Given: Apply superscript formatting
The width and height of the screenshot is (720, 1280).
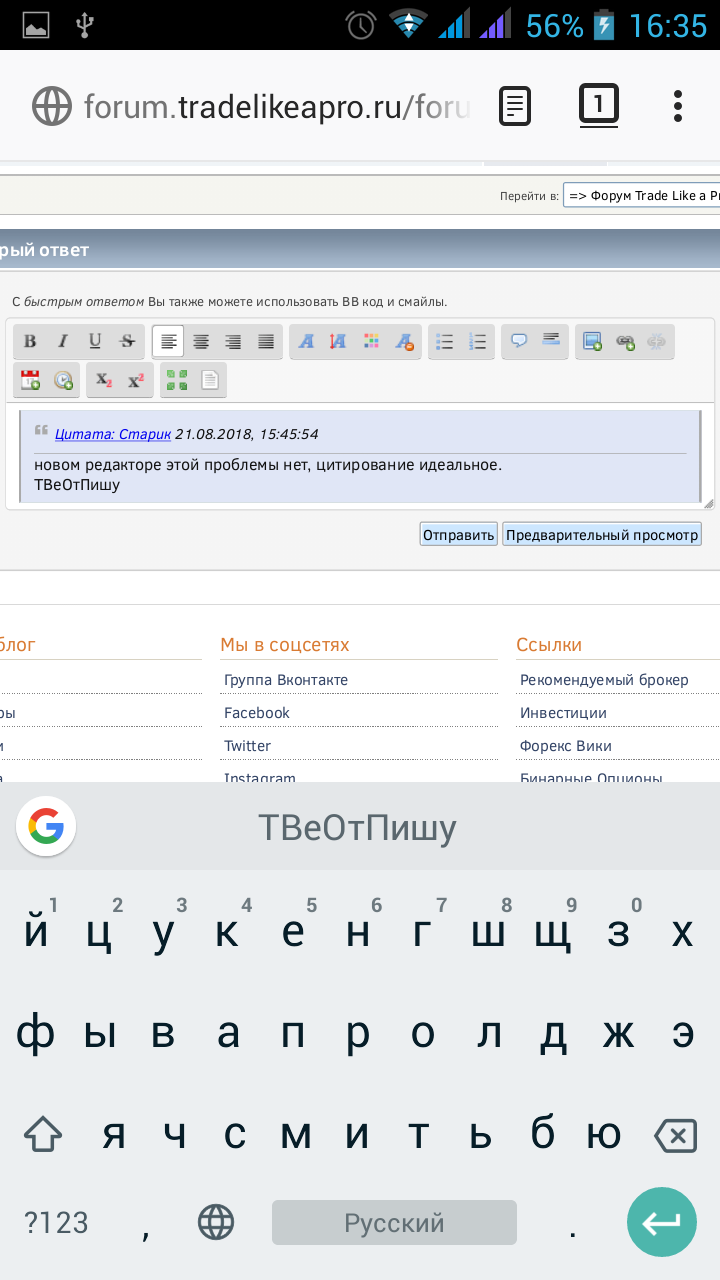Looking at the screenshot, I should [136, 380].
